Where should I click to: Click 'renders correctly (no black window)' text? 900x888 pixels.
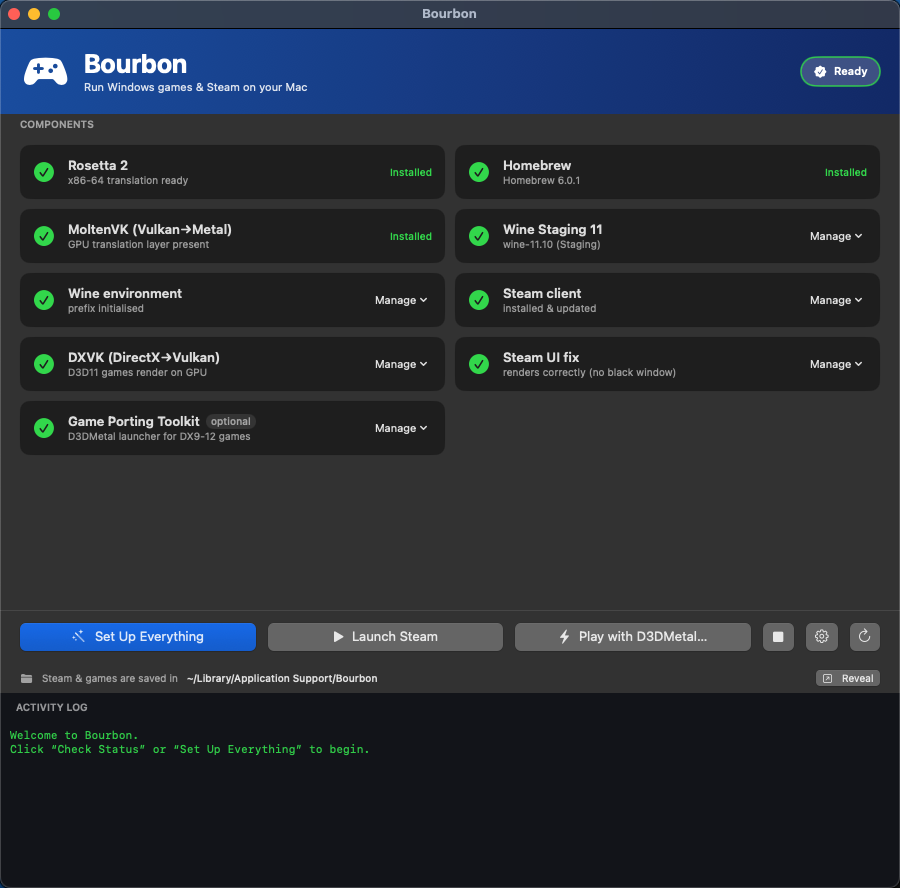pos(589,373)
